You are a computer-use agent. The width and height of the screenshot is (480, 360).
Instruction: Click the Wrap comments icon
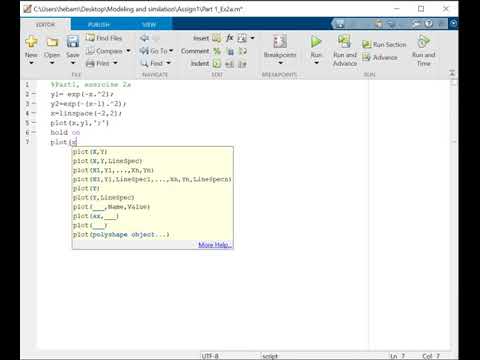click(x=243, y=51)
